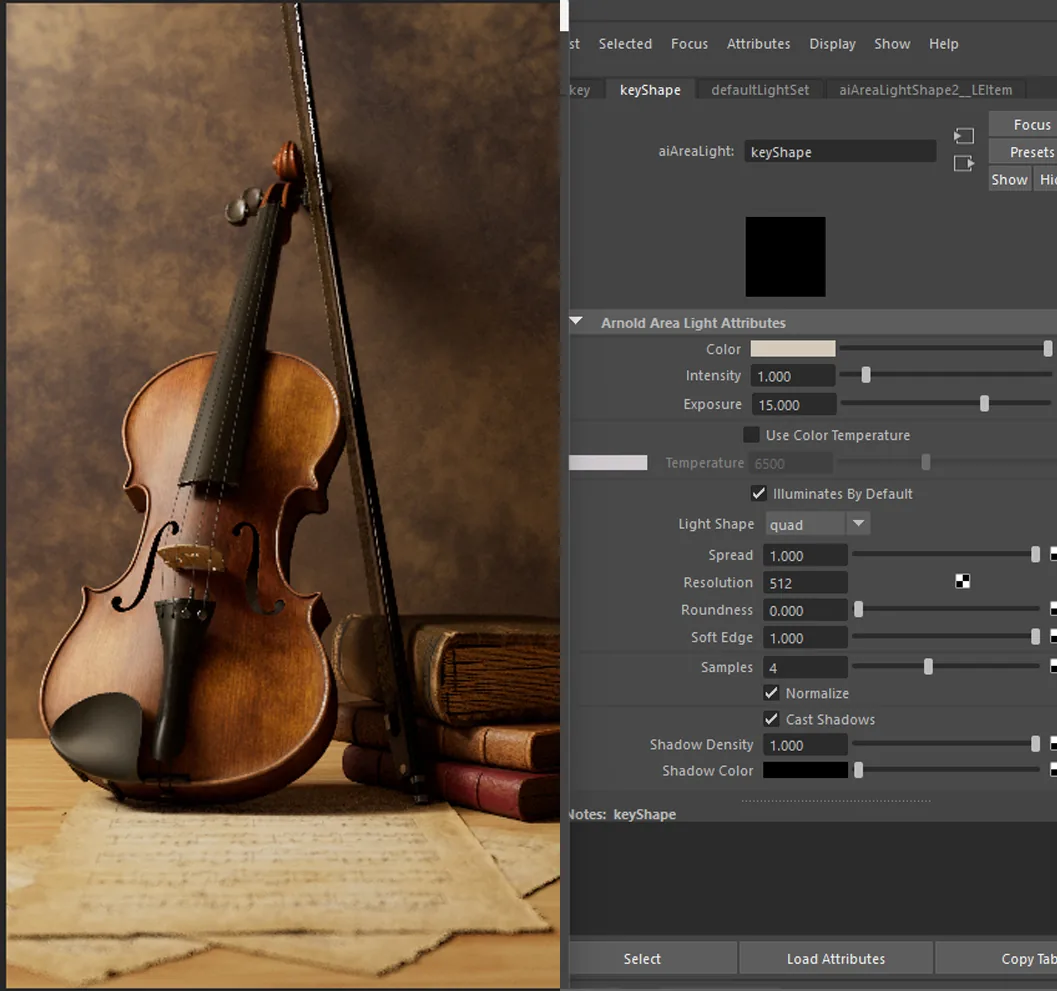The image size is (1057, 991).
Task: Click the Color slider handle
Action: point(1047,348)
